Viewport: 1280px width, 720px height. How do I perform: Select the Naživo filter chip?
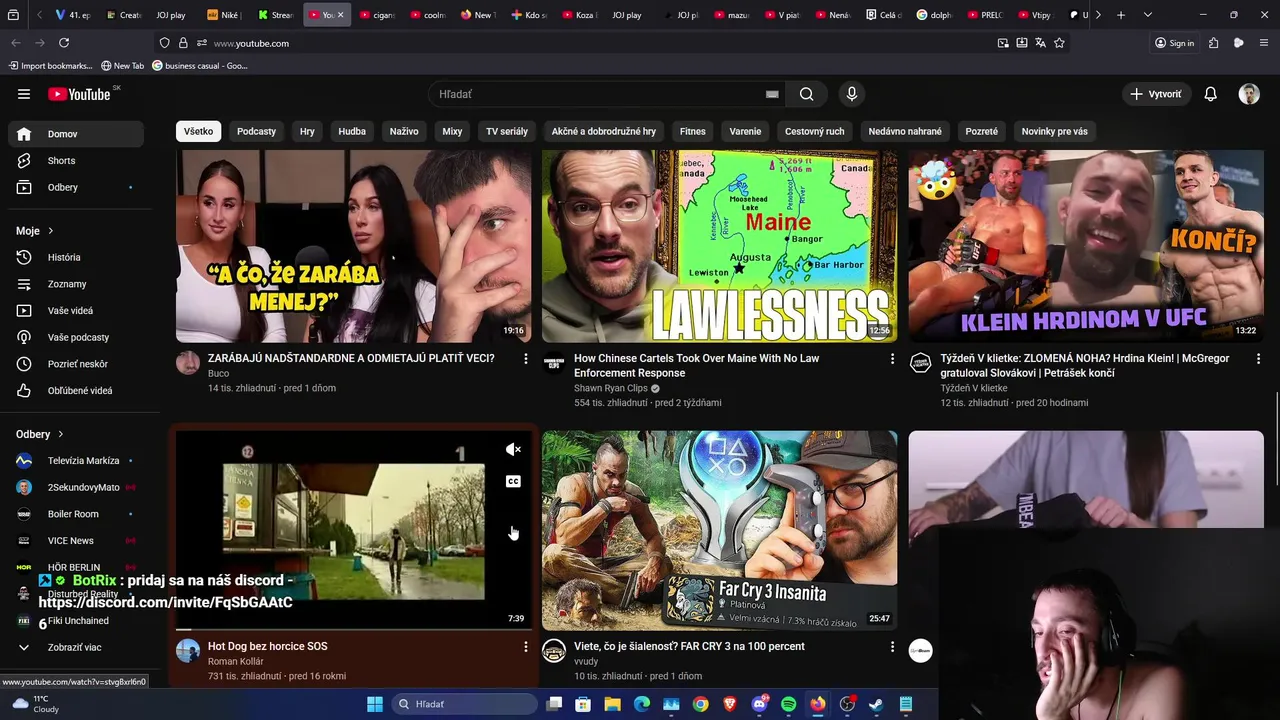point(404,131)
